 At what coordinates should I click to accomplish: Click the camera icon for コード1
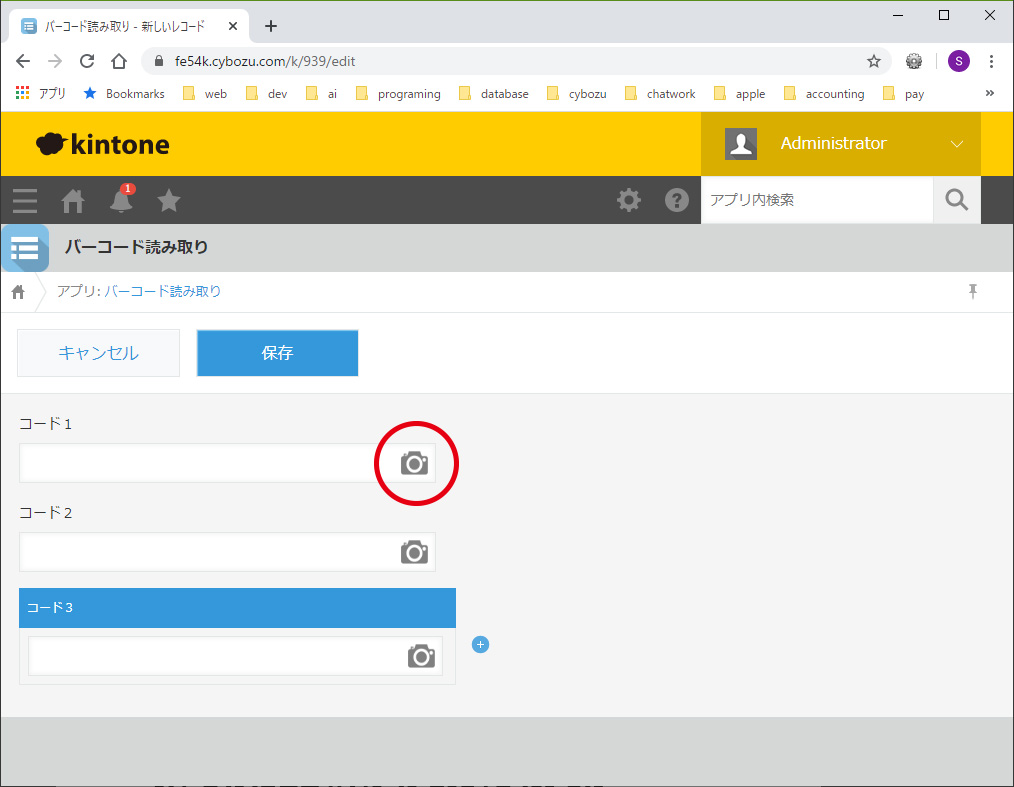point(414,463)
